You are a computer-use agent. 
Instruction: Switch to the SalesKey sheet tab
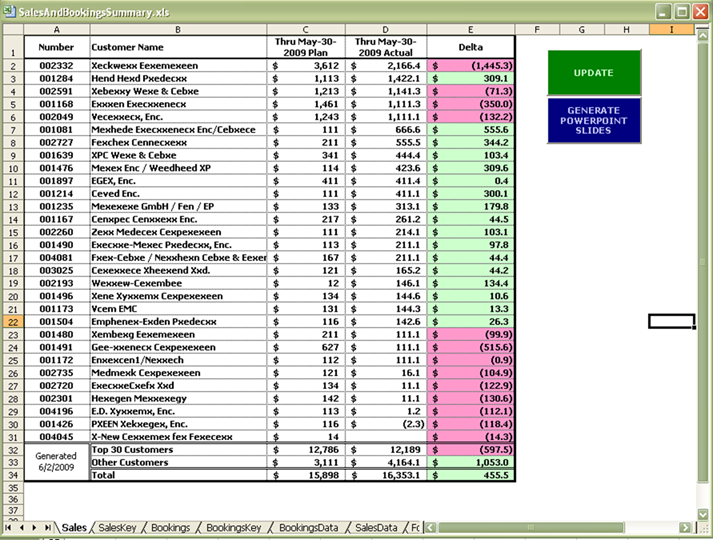(x=117, y=528)
